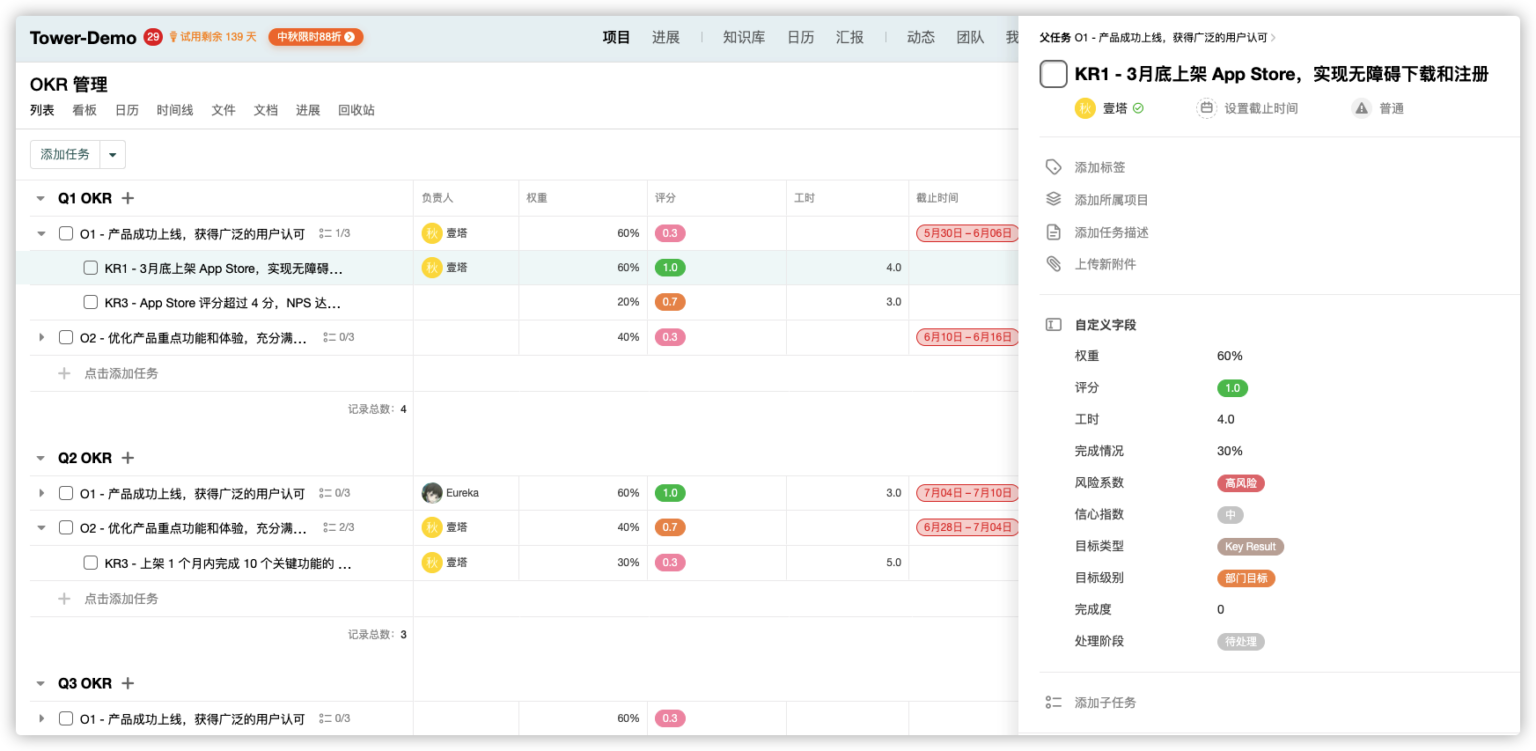
Task: Check the O1 task checkbox under Q1 OKR
Action: click(65, 232)
